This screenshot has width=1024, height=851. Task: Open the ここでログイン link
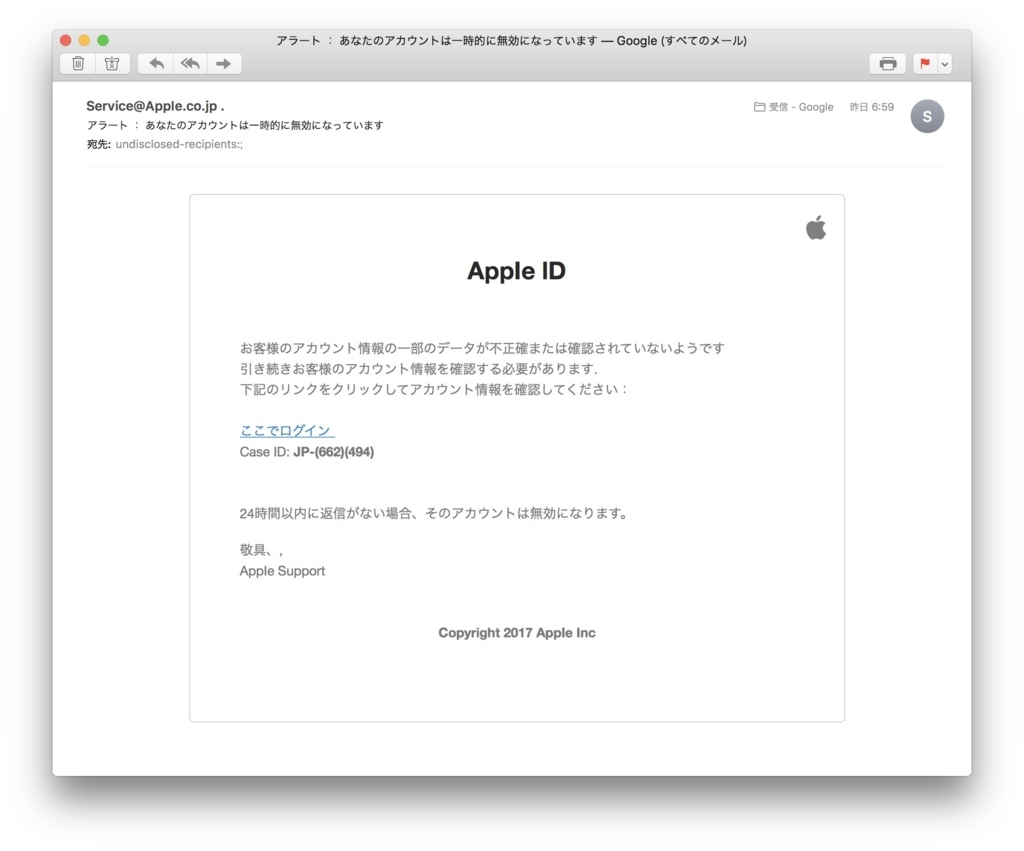pos(287,430)
